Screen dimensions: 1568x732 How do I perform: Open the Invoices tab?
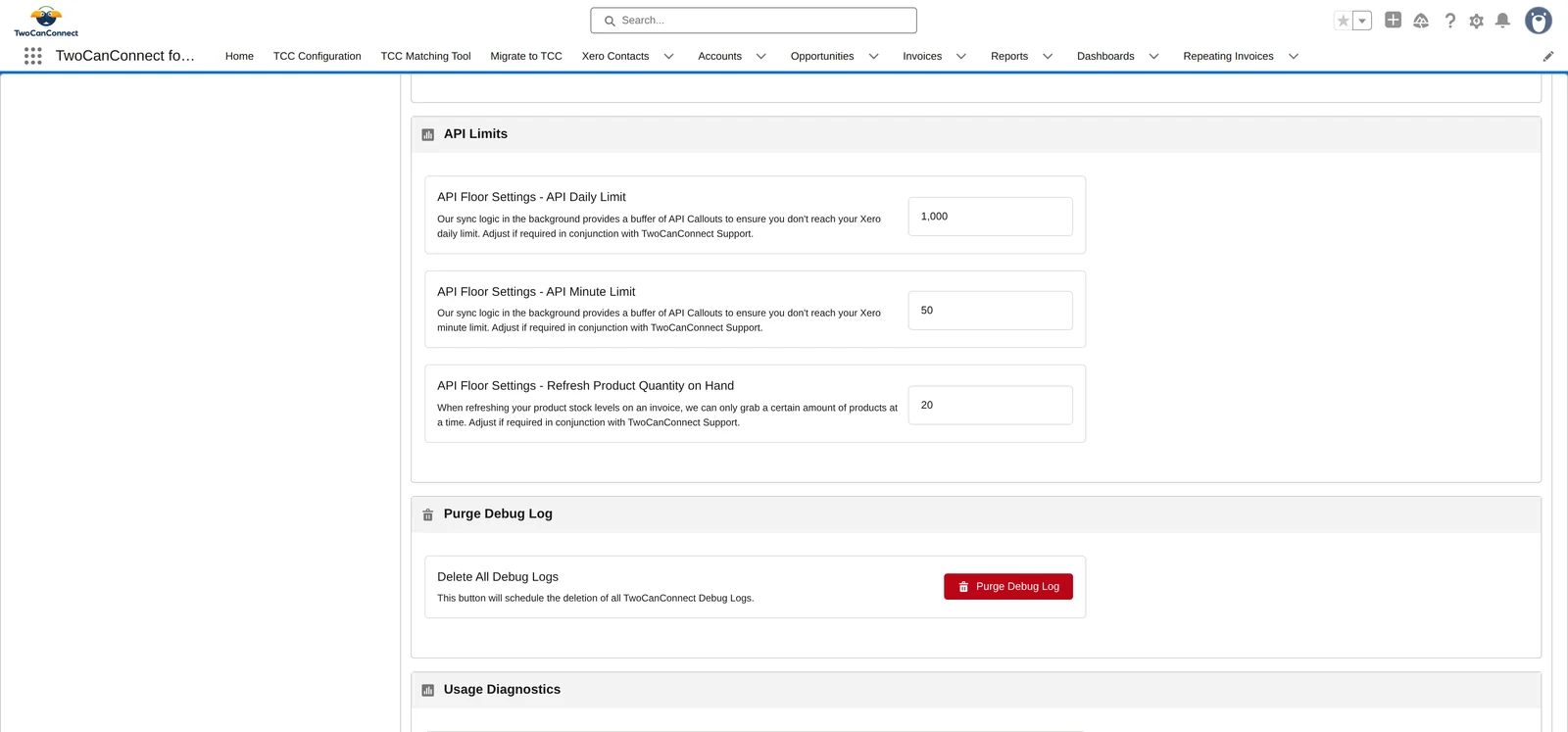[x=922, y=56]
